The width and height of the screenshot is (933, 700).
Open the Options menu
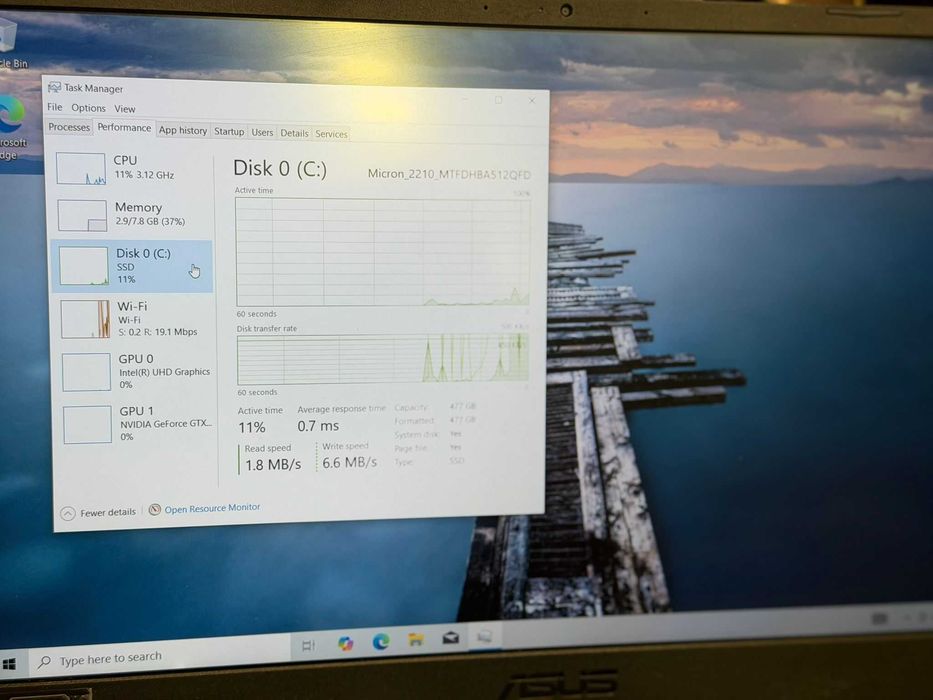click(x=88, y=108)
